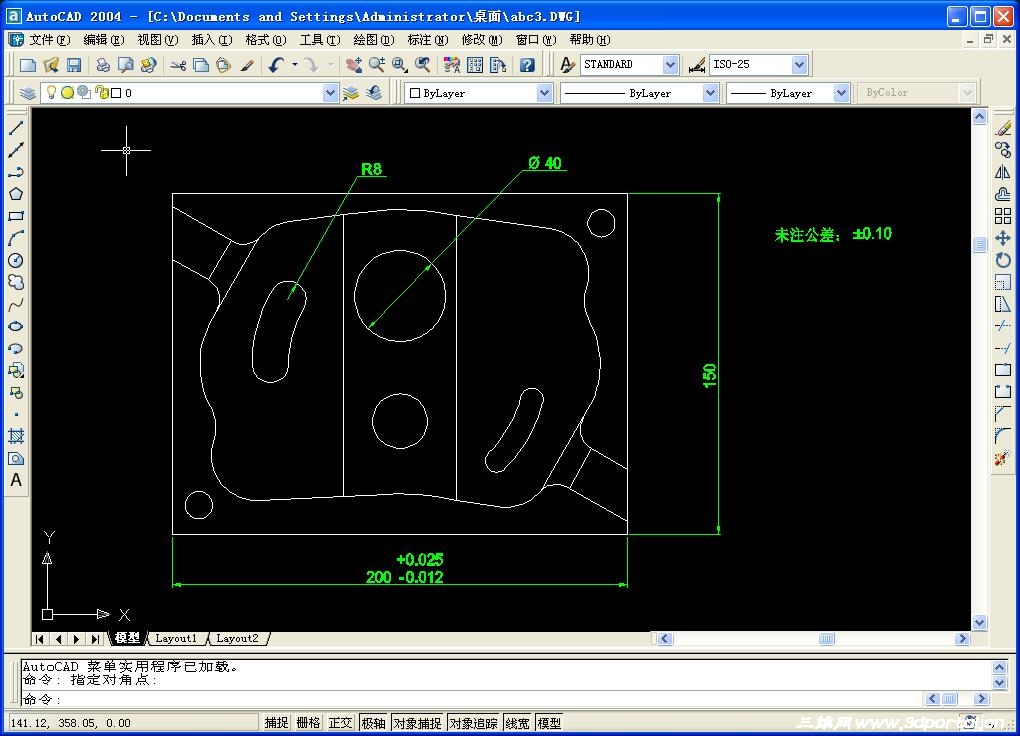
Task: Select the Ellipse tool
Action: (16, 327)
